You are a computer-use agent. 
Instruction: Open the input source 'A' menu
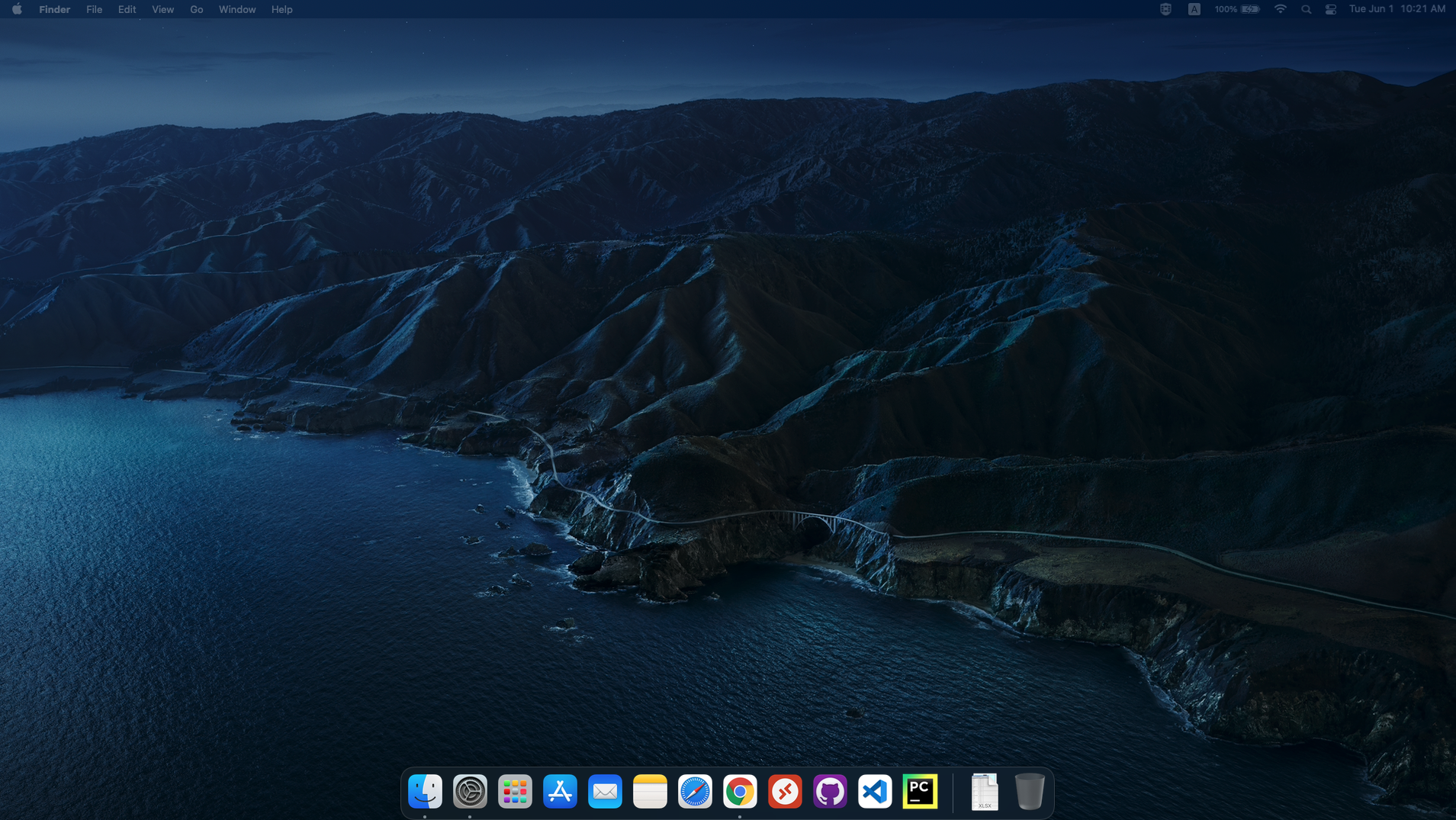point(1194,9)
